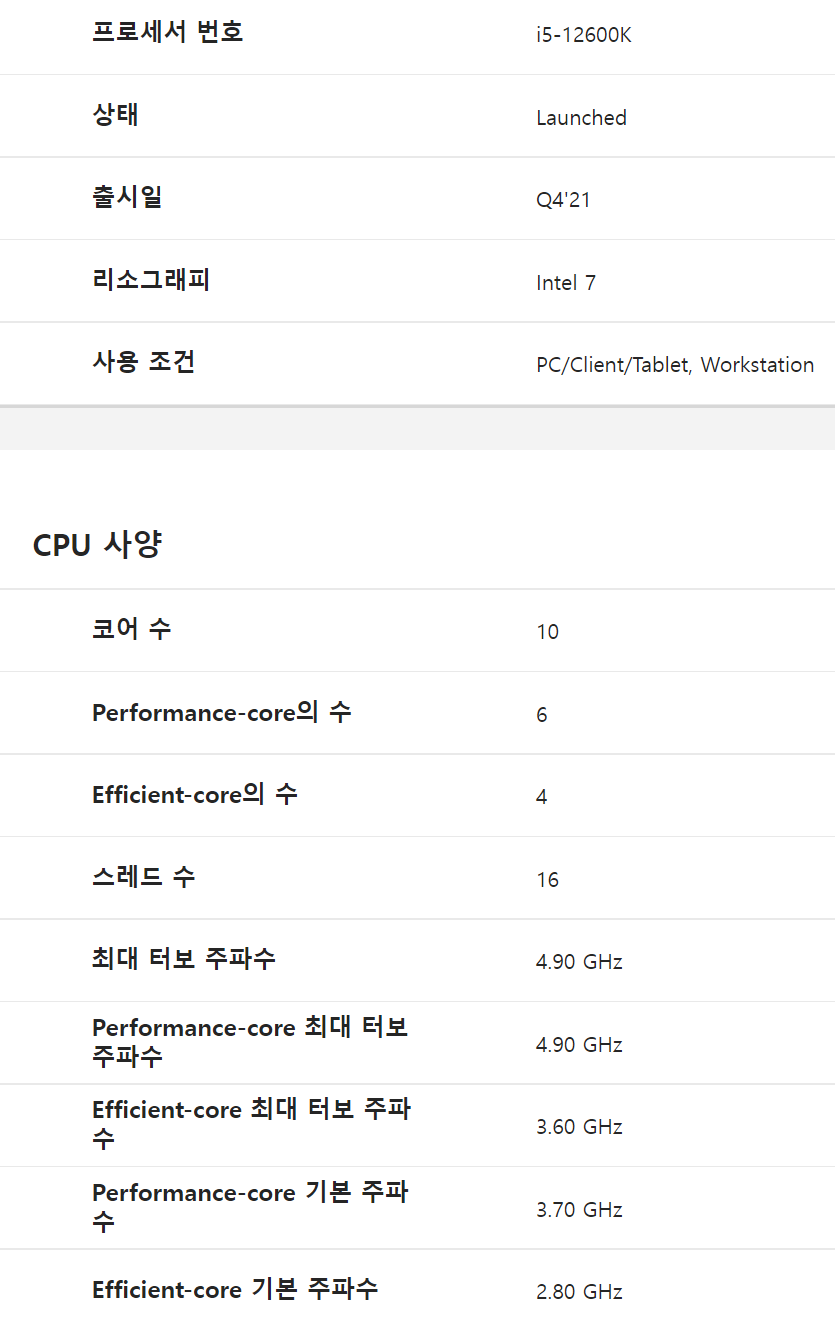Select the 3.70 GHz value

579,1210
